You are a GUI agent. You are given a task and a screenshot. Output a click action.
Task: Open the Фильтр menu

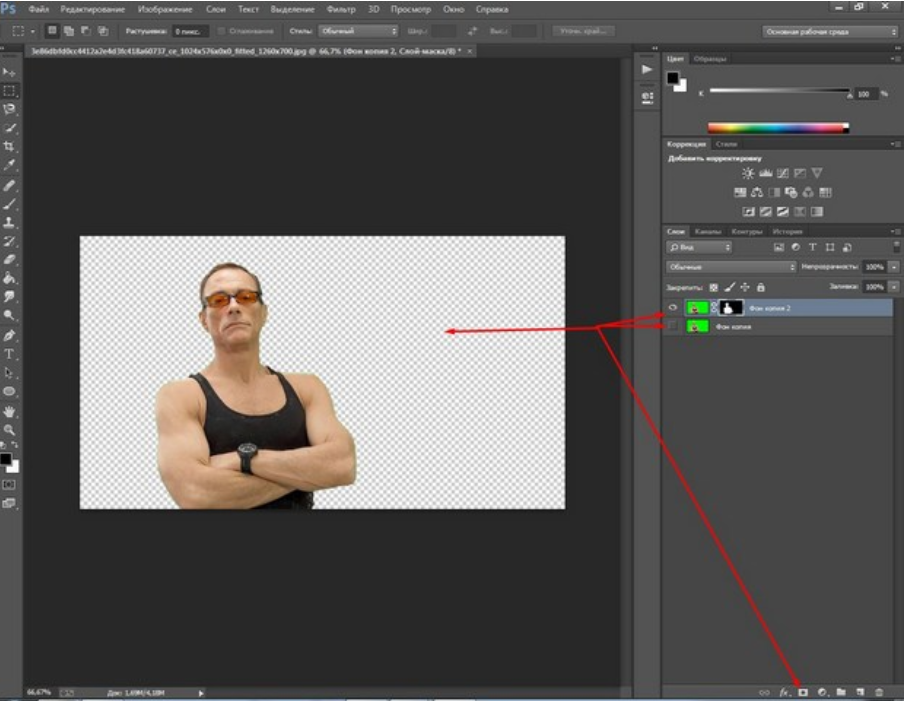341,9
